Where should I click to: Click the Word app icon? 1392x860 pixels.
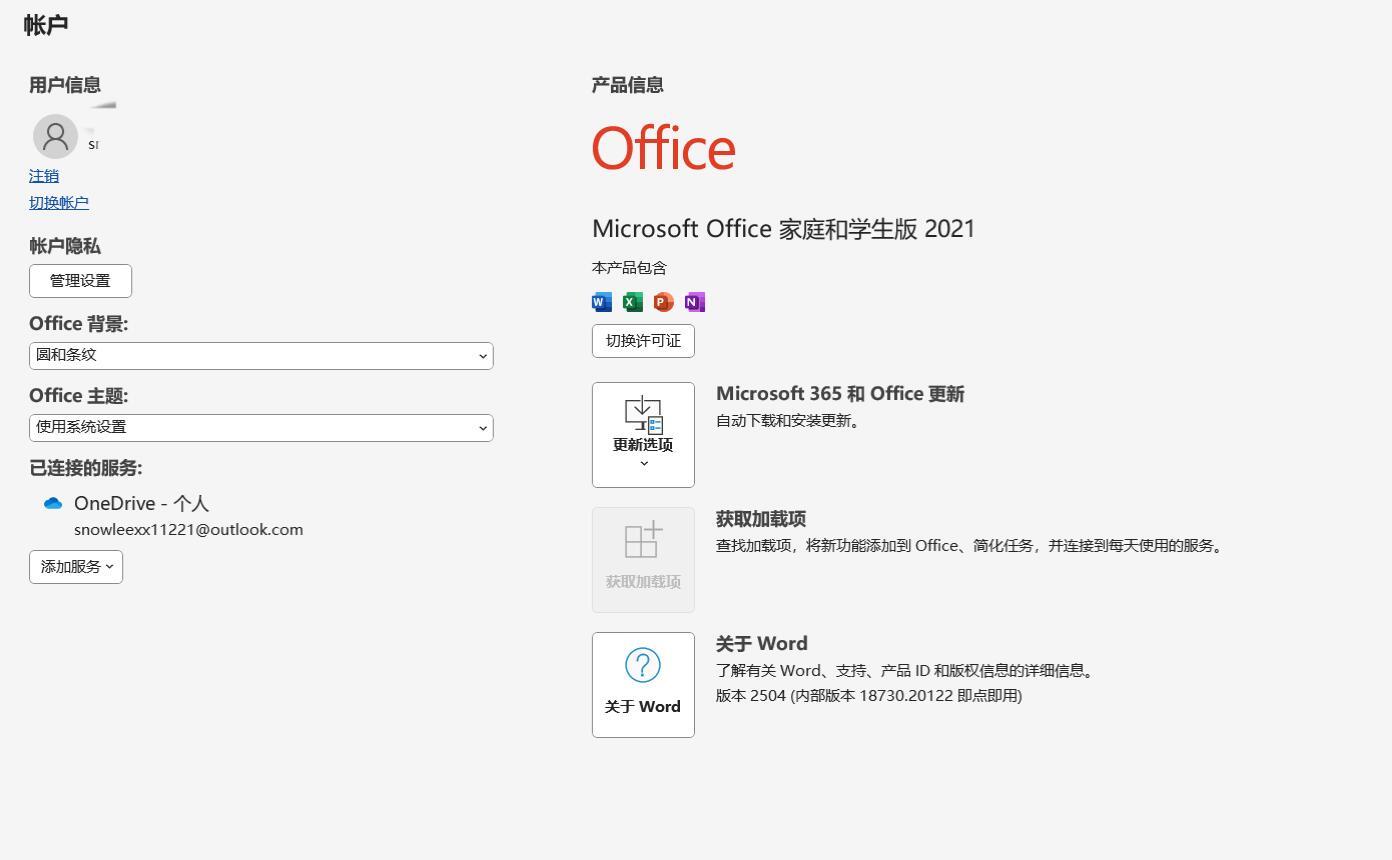pyautogui.click(x=602, y=302)
